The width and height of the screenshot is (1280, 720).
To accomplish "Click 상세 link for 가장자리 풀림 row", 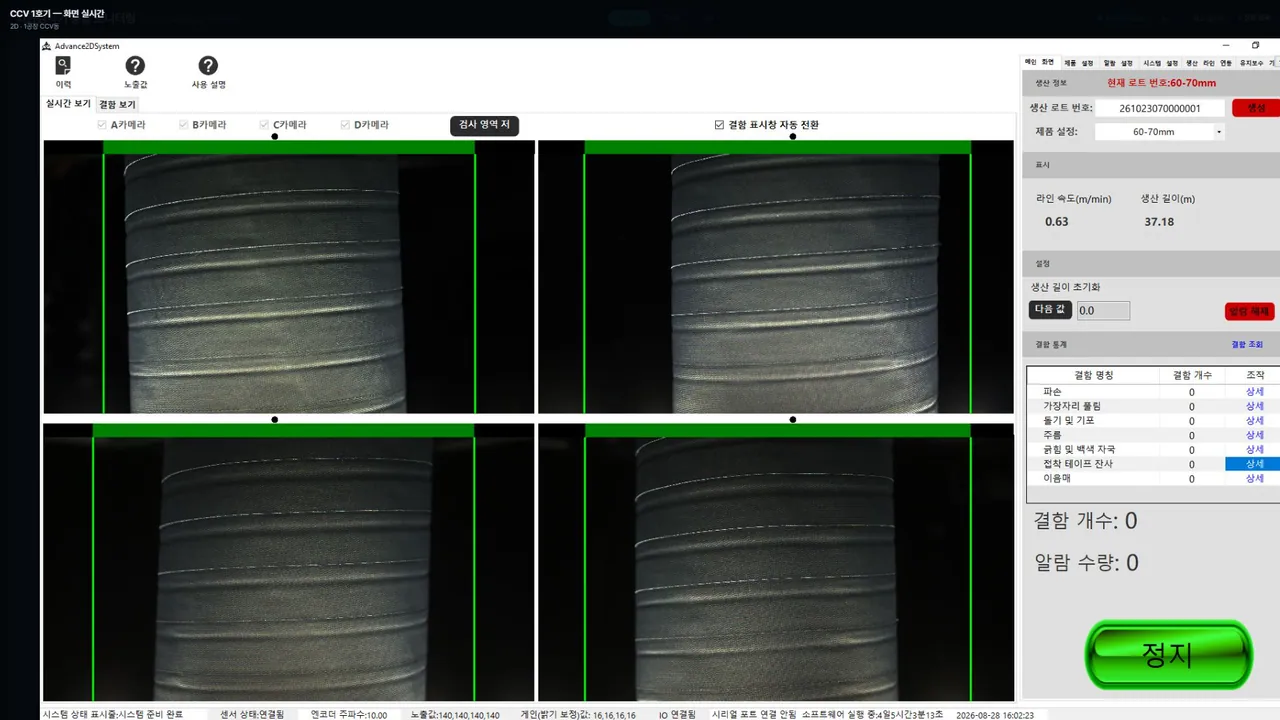I will (1254, 406).
